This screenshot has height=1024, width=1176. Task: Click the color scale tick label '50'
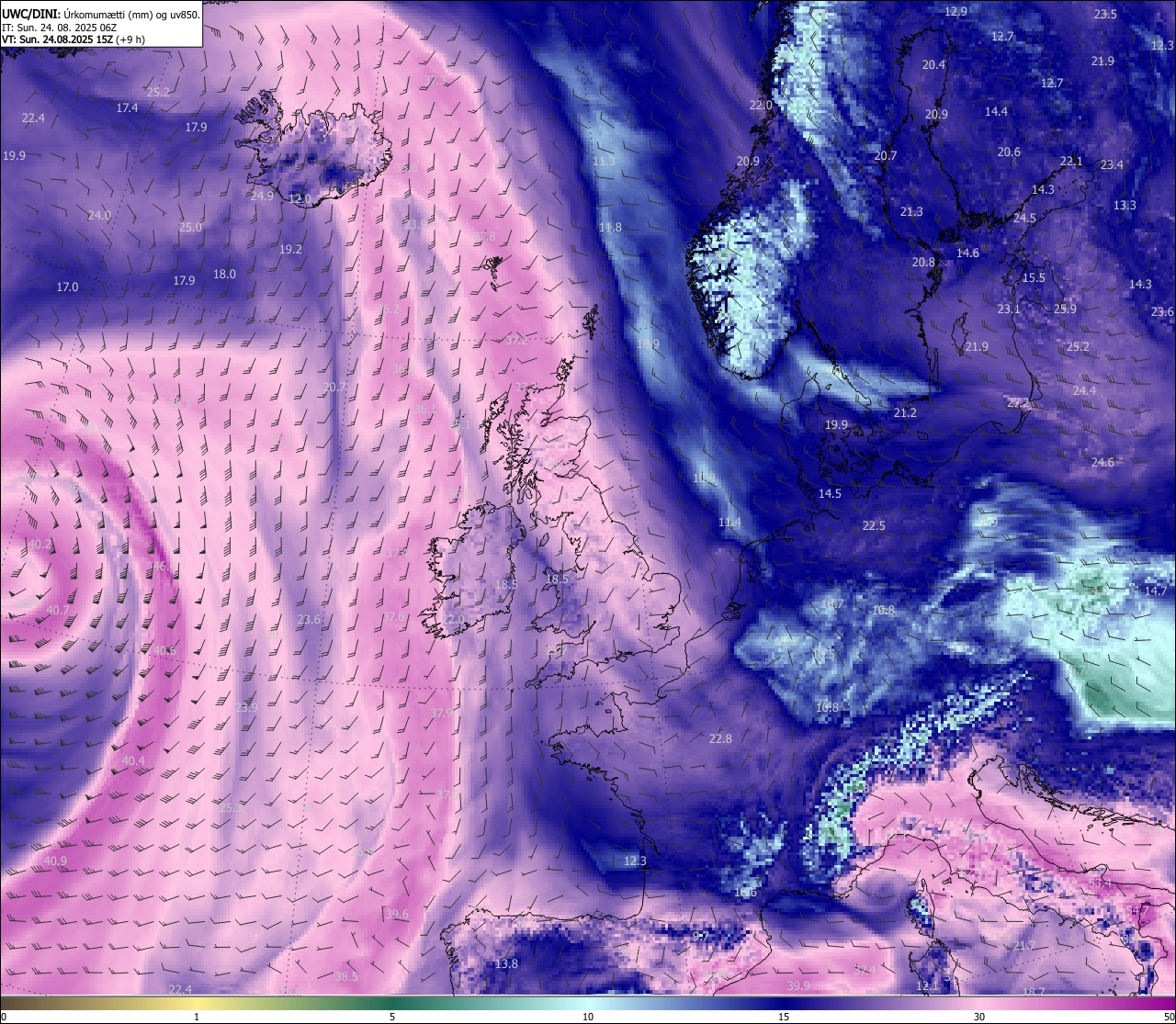[x=1169, y=1017]
